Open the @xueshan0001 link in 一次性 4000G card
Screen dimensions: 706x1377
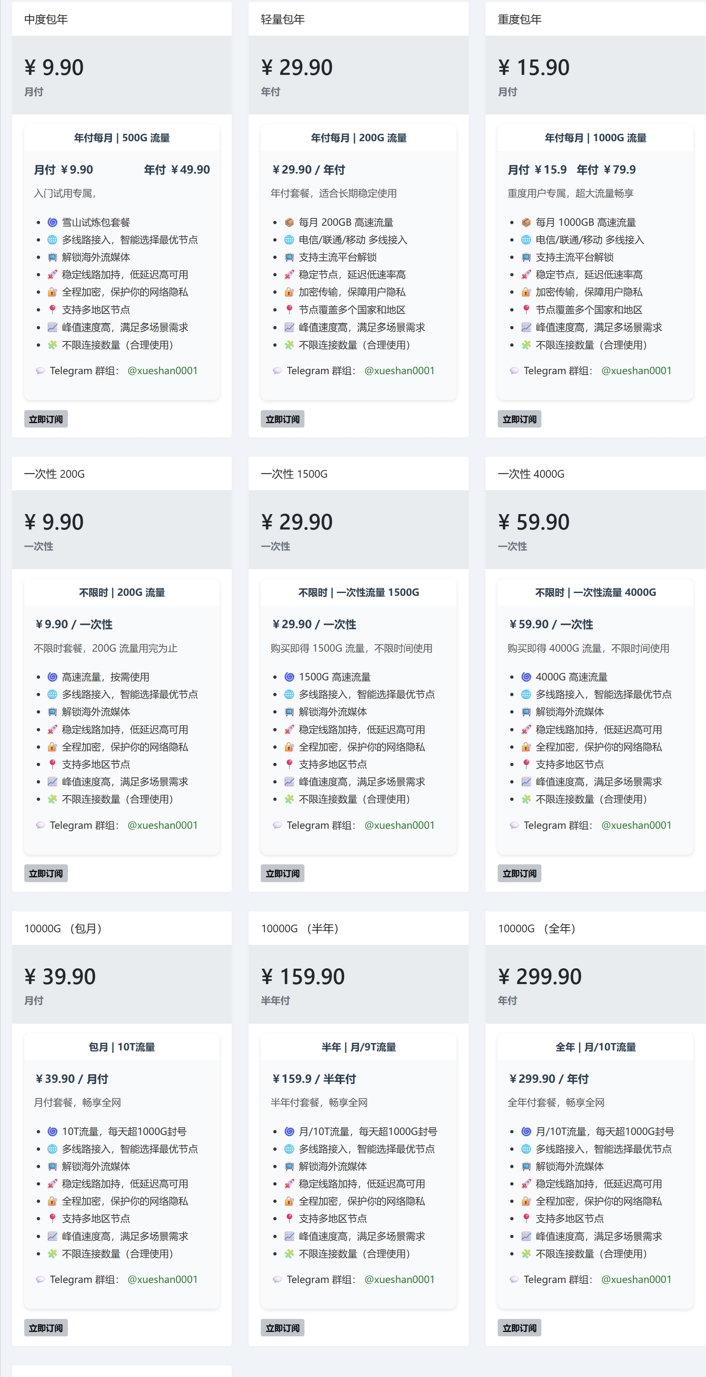(x=636, y=825)
